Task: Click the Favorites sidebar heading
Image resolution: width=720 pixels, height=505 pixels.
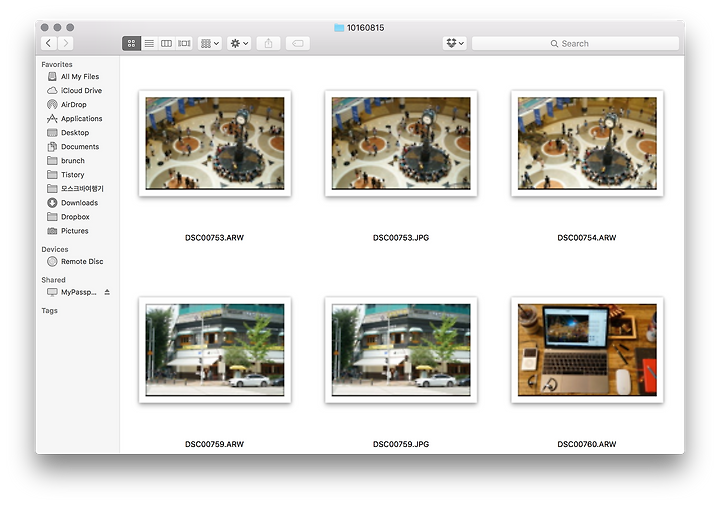Action: [57, 64]
